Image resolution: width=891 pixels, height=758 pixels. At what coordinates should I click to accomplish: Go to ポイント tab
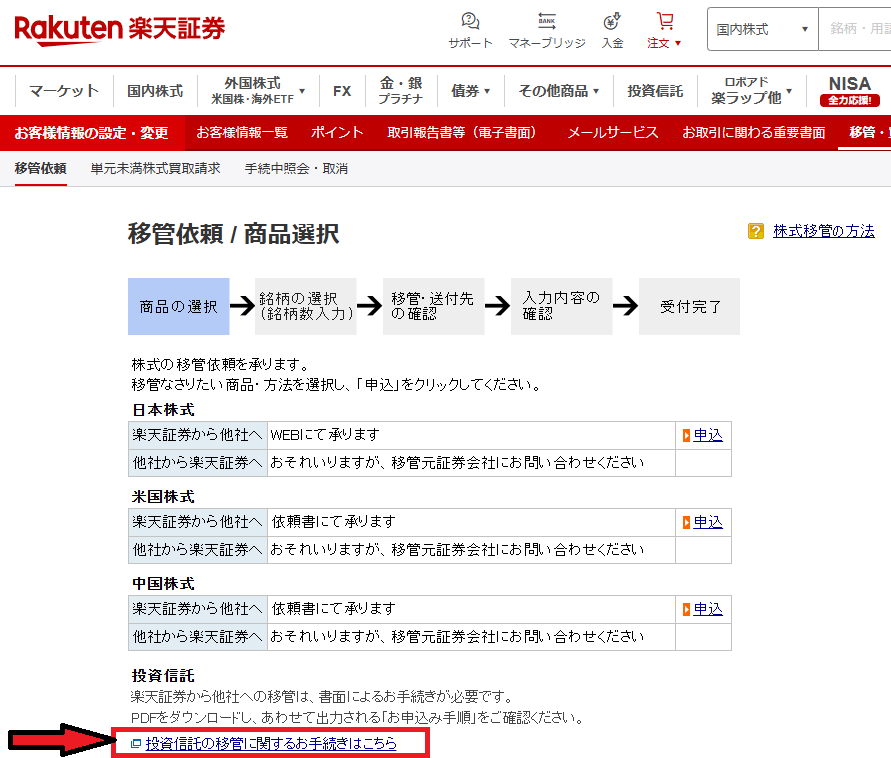tap(337, 133)
